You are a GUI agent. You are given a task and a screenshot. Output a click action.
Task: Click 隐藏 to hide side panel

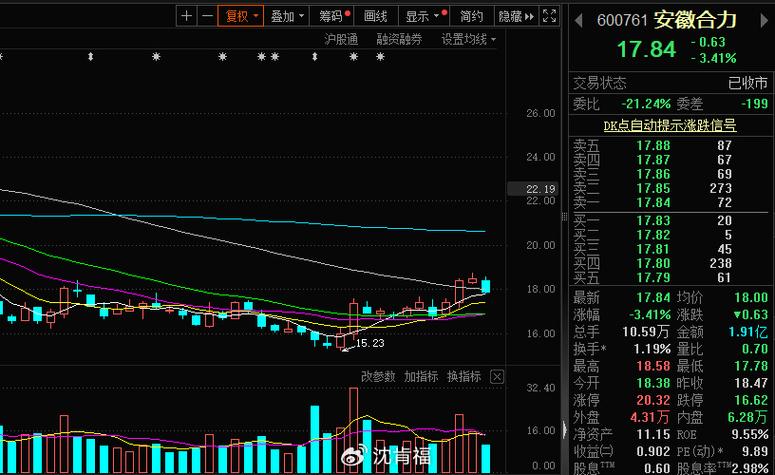516,16
